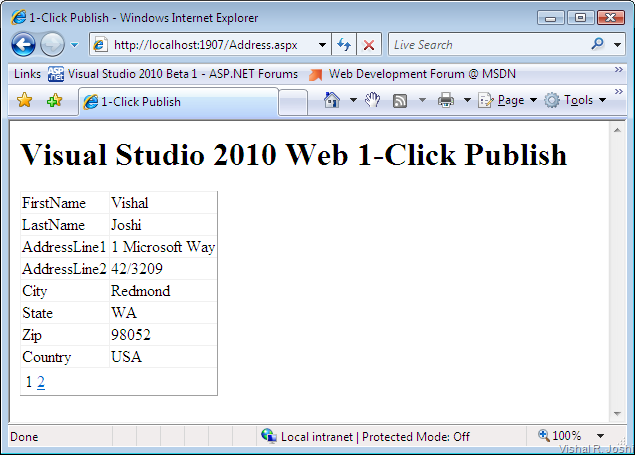
Task: Click the 42/3209 address cell
Action: [x=163, y=269]
